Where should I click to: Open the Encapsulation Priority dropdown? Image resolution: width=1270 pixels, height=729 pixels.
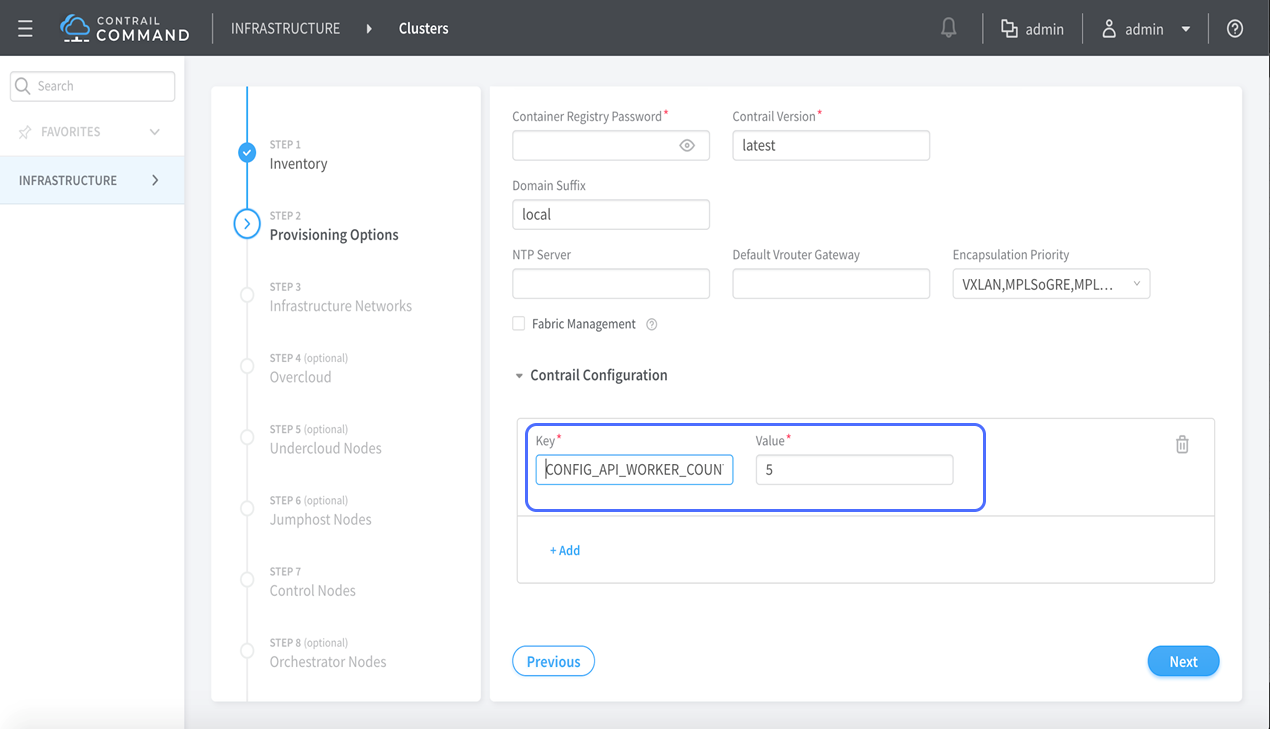(1050, 284)
